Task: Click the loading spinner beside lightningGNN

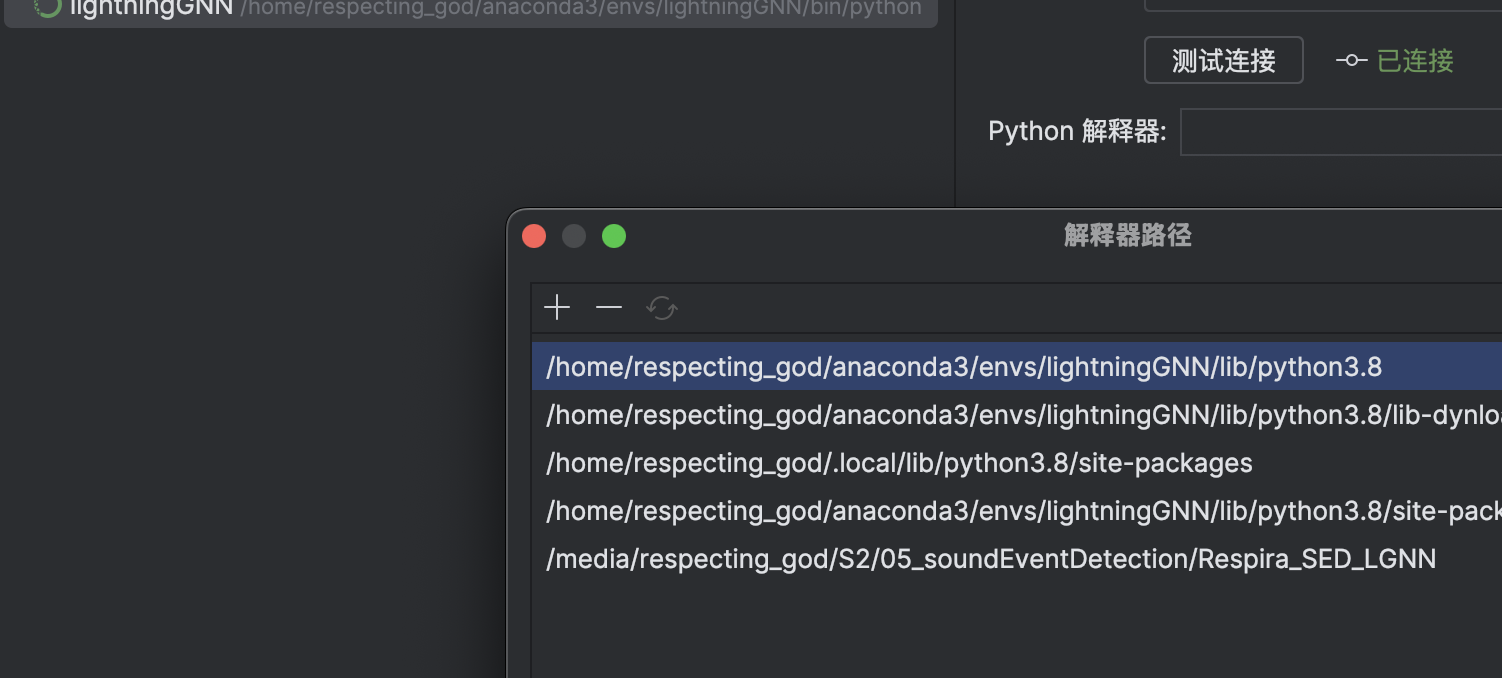Action: click(x=47, y=8)
